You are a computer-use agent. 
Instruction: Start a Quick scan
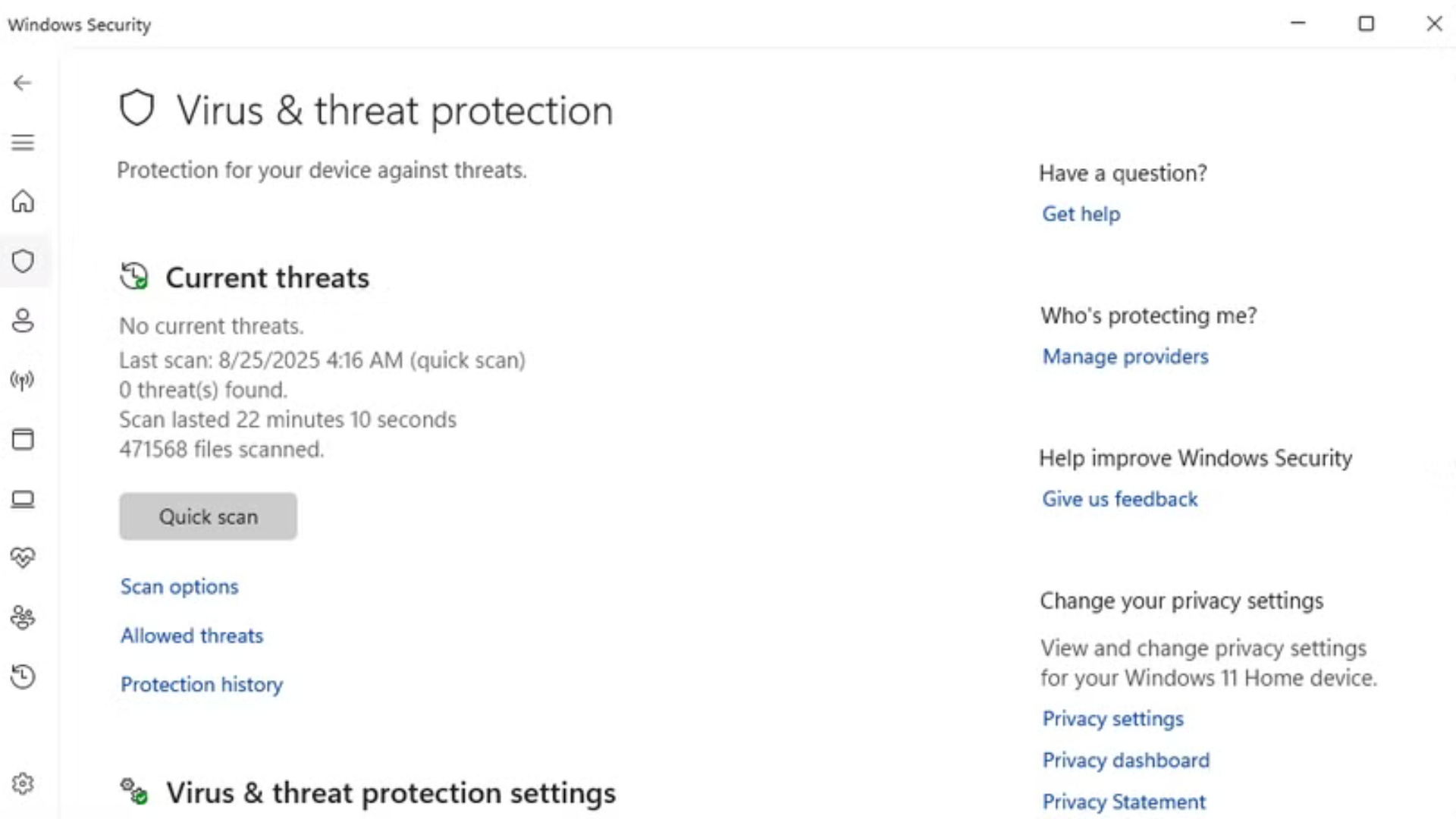tap(208, 516)
